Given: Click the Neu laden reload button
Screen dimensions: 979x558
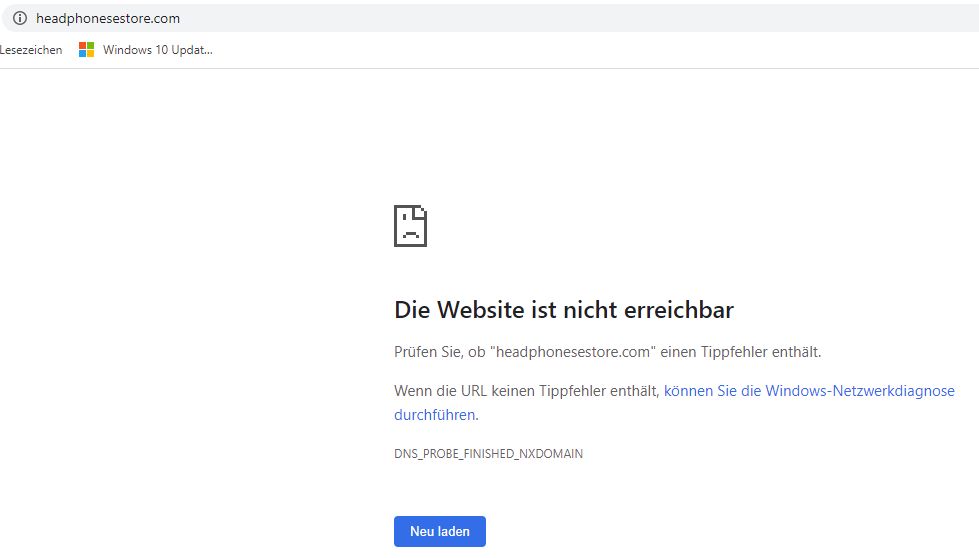Looking at the screenshot, I should tap(440, 531).
